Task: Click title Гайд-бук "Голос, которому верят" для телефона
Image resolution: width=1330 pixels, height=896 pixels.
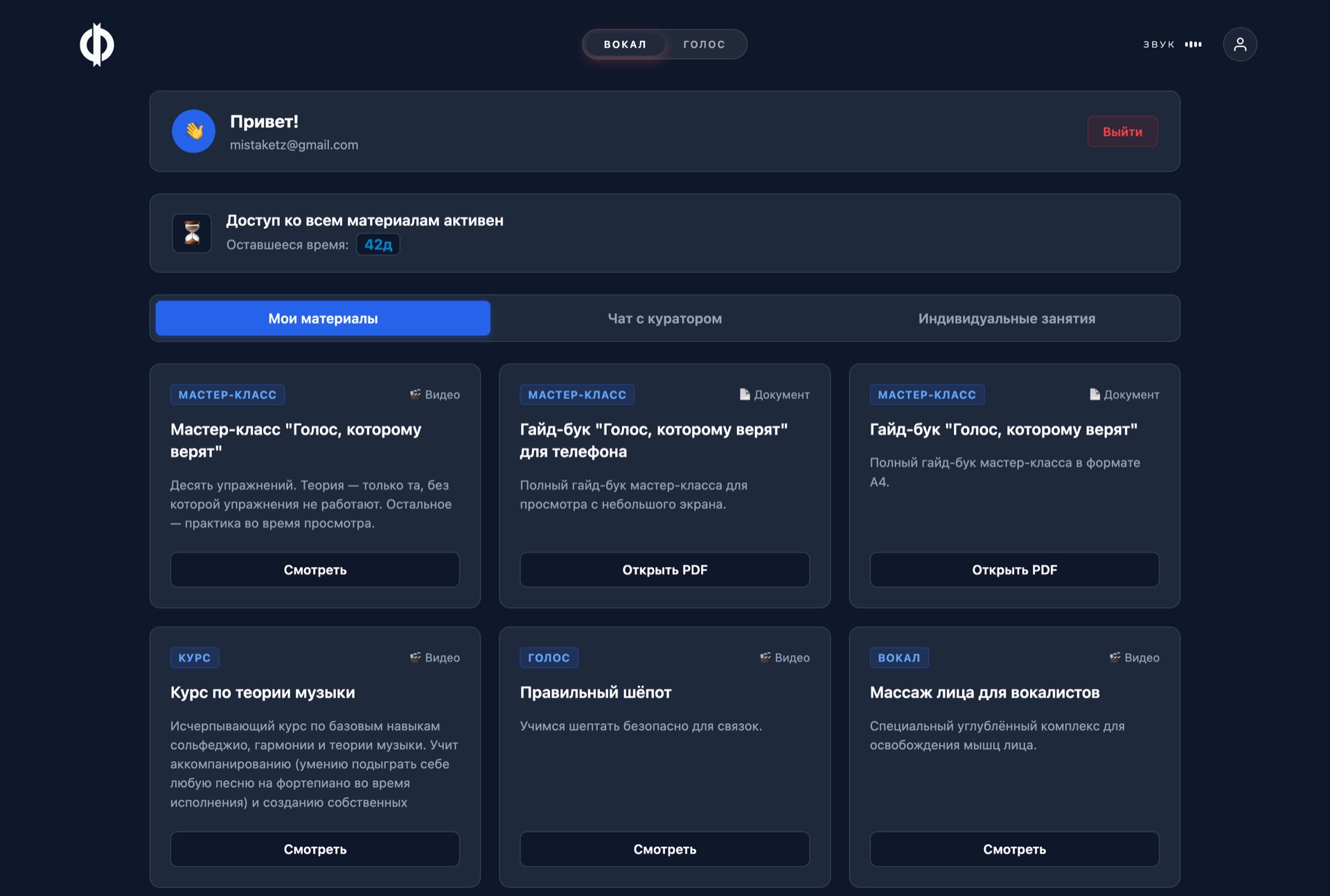Action: [x=654, y=440]
